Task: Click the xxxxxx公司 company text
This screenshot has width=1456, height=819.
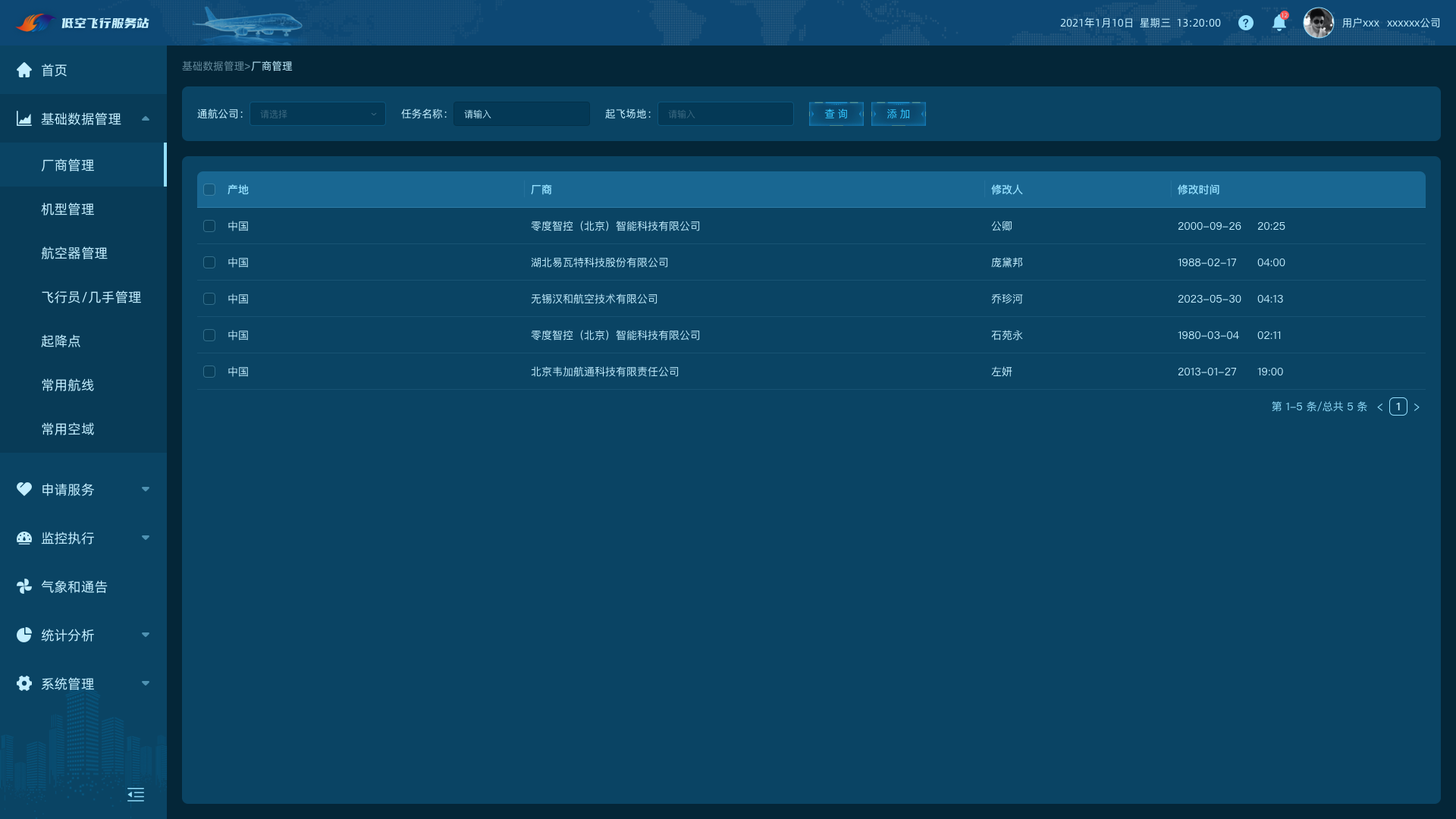Action: [1414, 23]
